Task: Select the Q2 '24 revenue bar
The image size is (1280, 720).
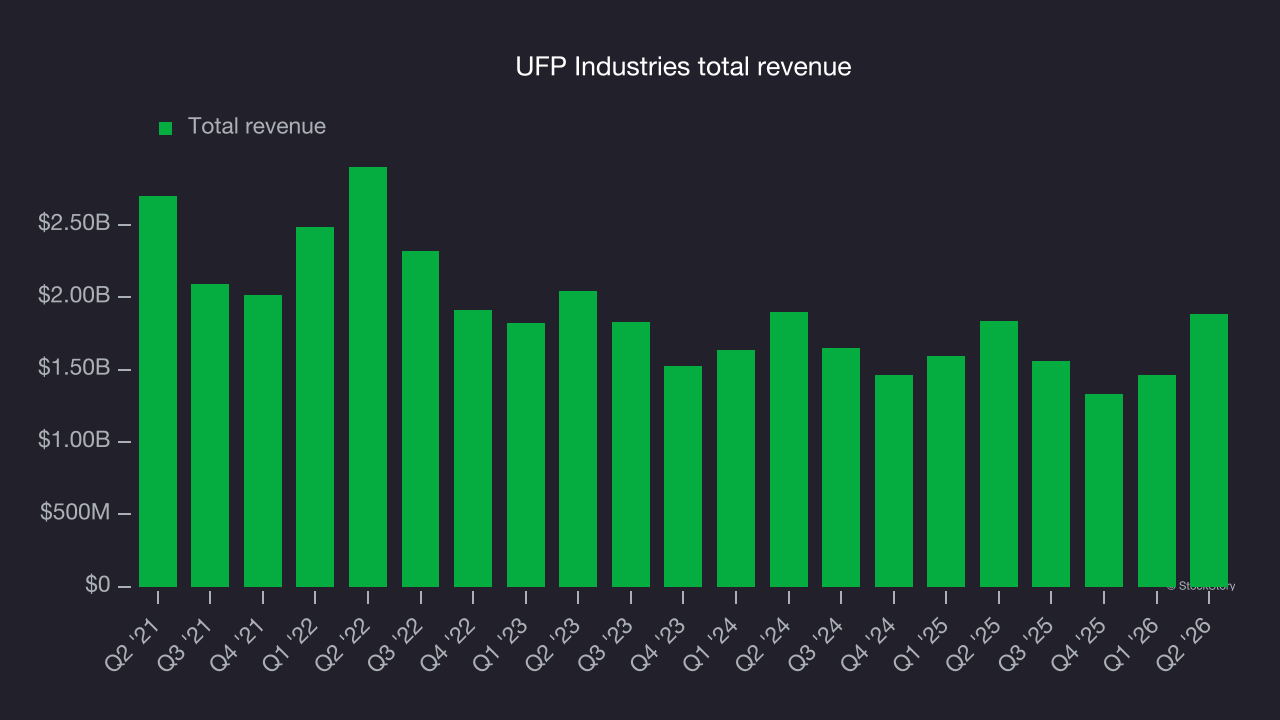Action: click(x=789, y=449)
